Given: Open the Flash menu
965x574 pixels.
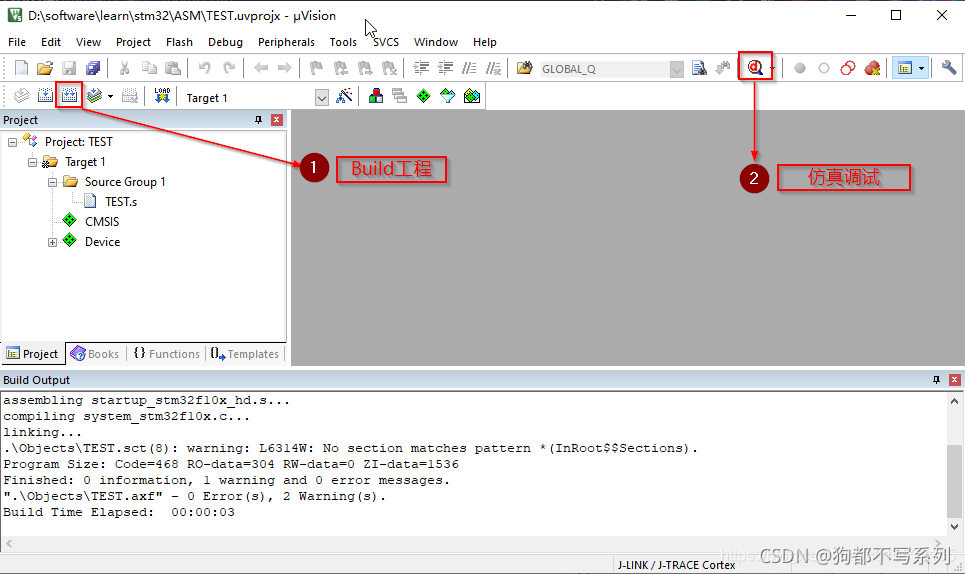Looking at the screenshot, I should (x=179, y=42).
